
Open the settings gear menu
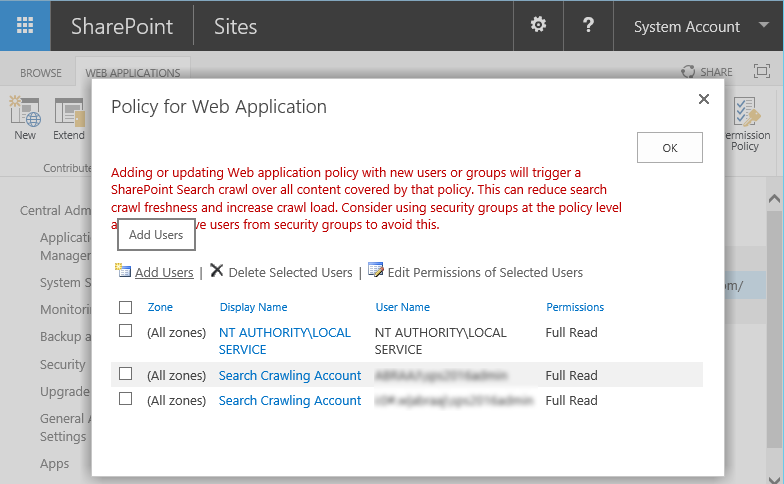(538, 24)
